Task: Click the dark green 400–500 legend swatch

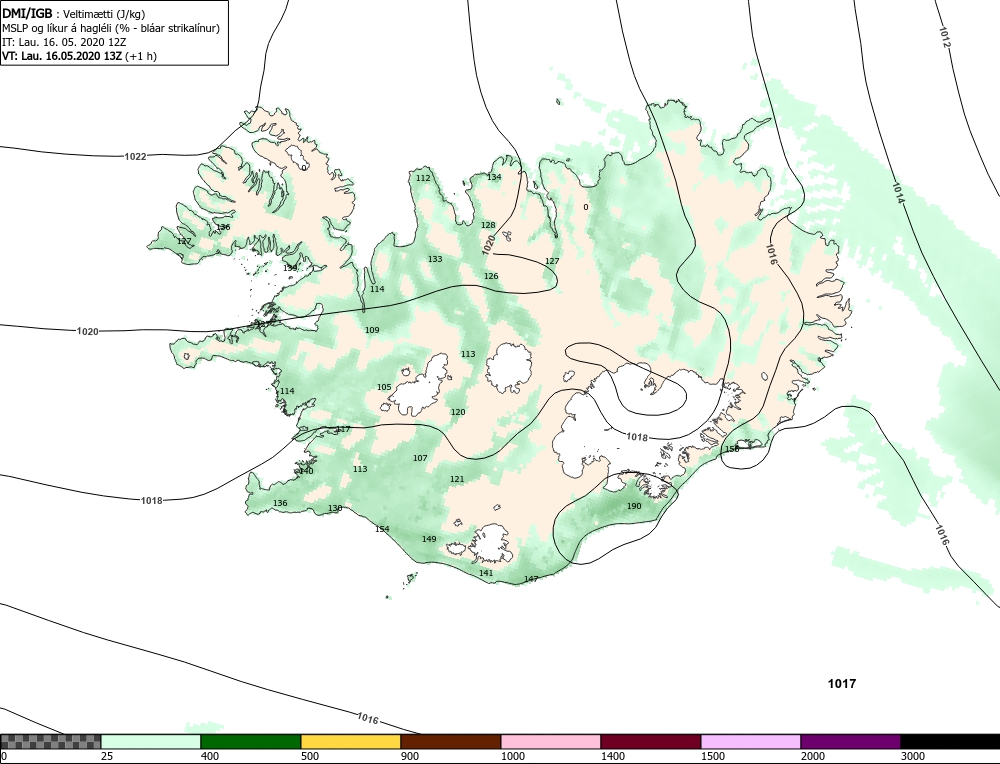Action: (x=251, y=741)
